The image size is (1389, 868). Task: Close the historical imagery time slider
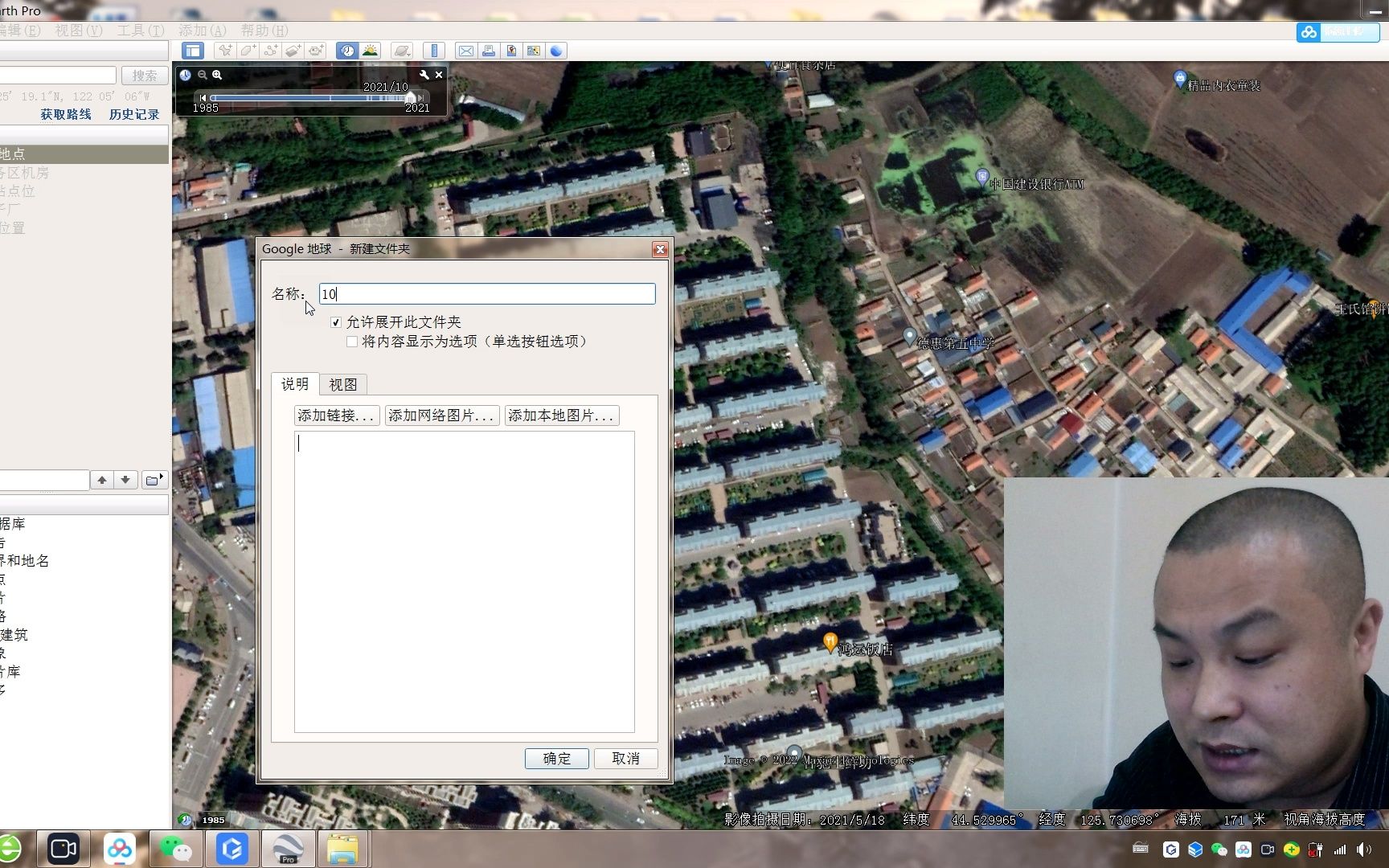coord(439,75)
